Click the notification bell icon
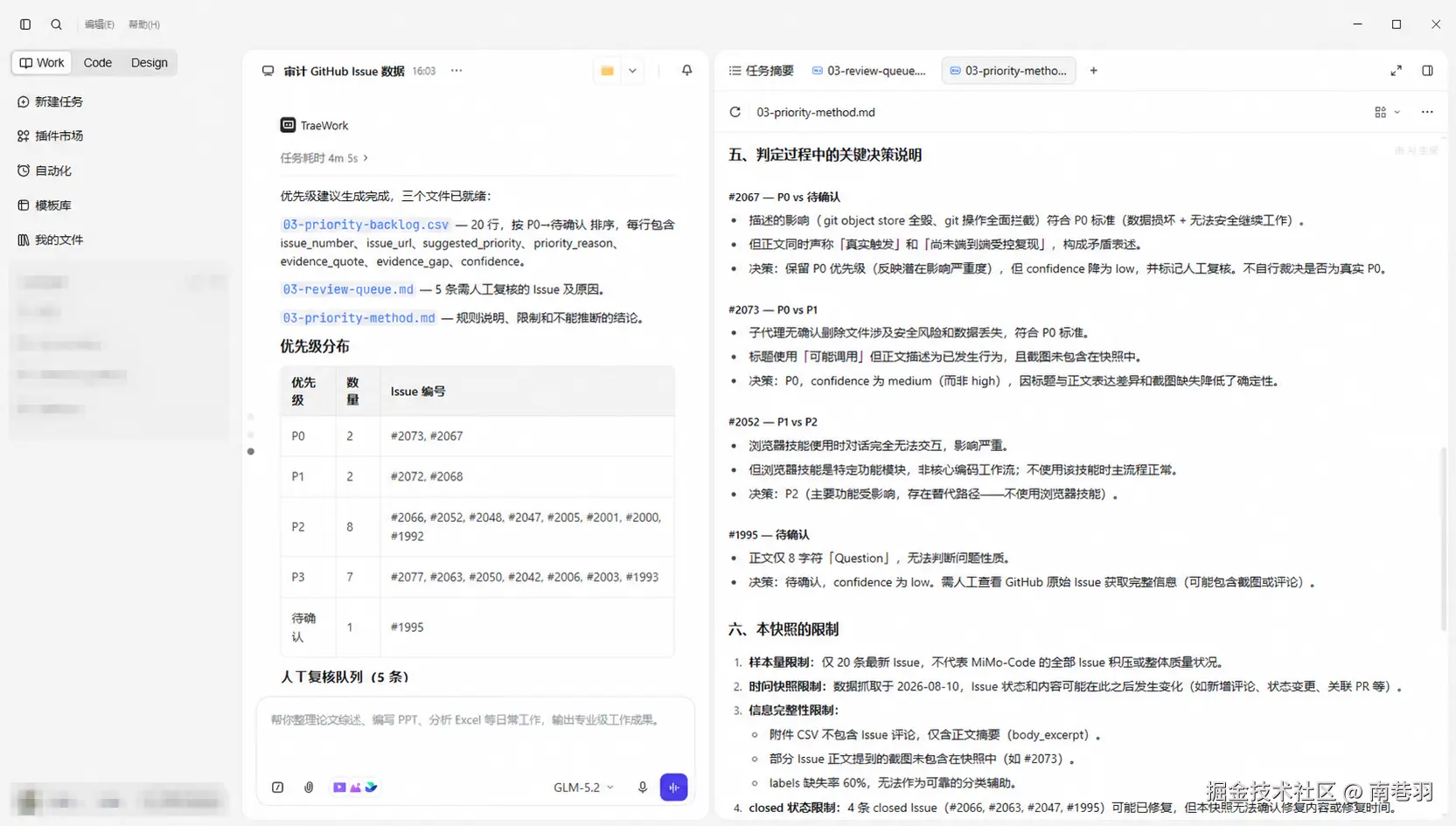This screenshot has height=826, width=1456. click(x=686, y=71)
